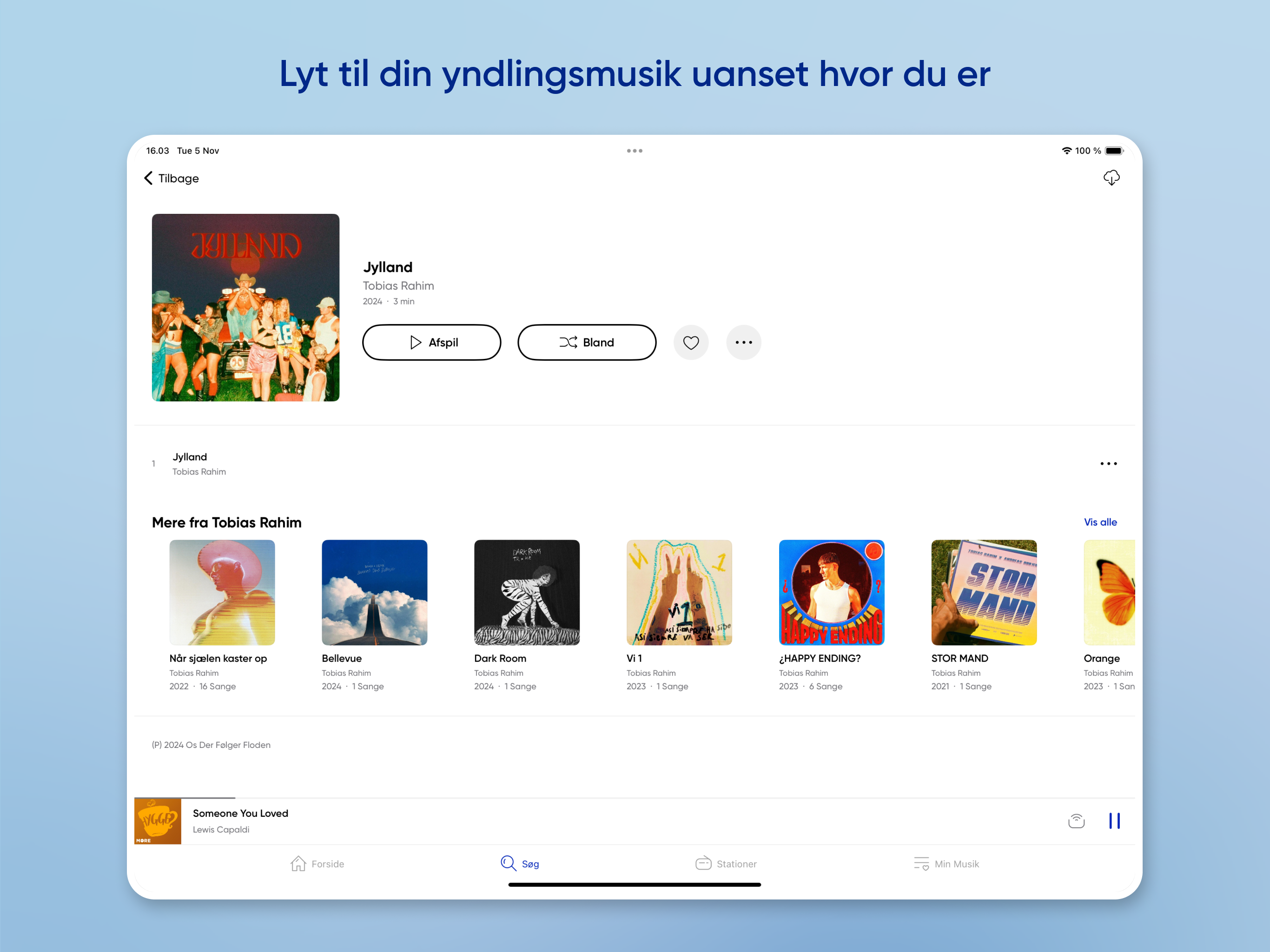Viewport: 1270px width, 952px height.
Task: Select the Jylland track title in list
Action: click(x=190, y=456)
